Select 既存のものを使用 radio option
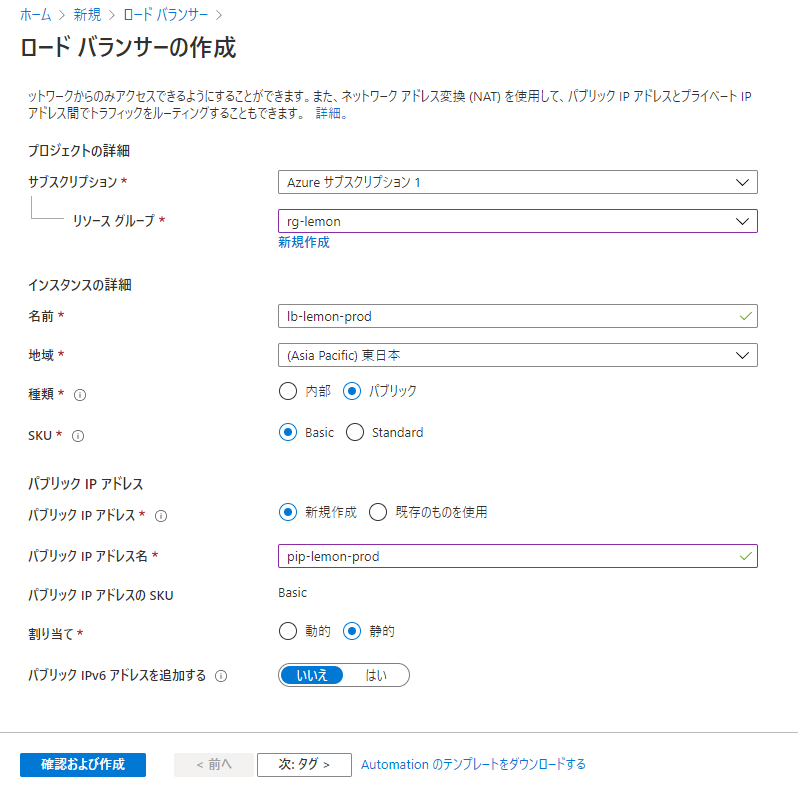 (378, 512)
